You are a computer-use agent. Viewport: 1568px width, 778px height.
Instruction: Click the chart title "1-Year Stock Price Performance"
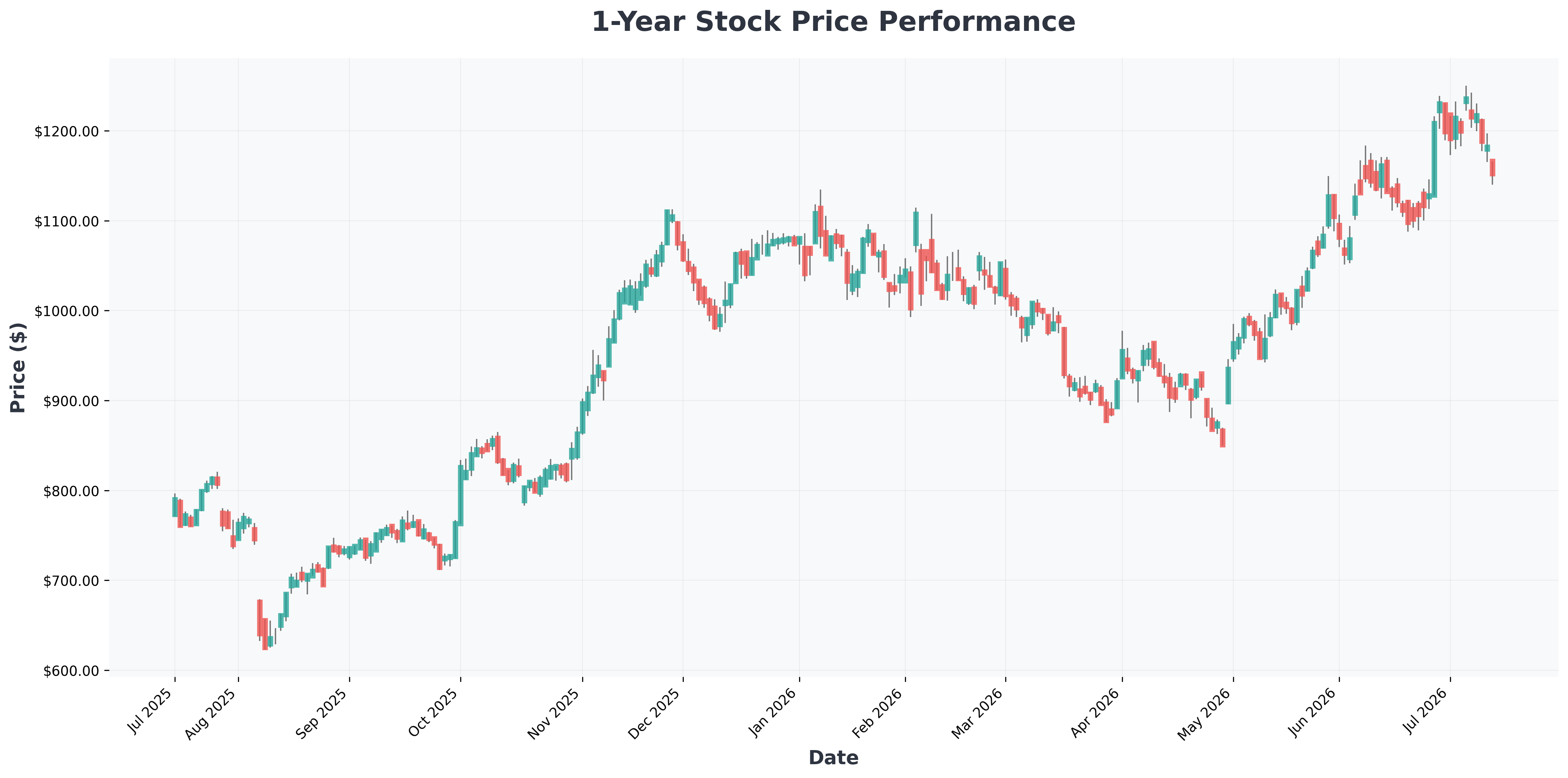pos(833,22)
